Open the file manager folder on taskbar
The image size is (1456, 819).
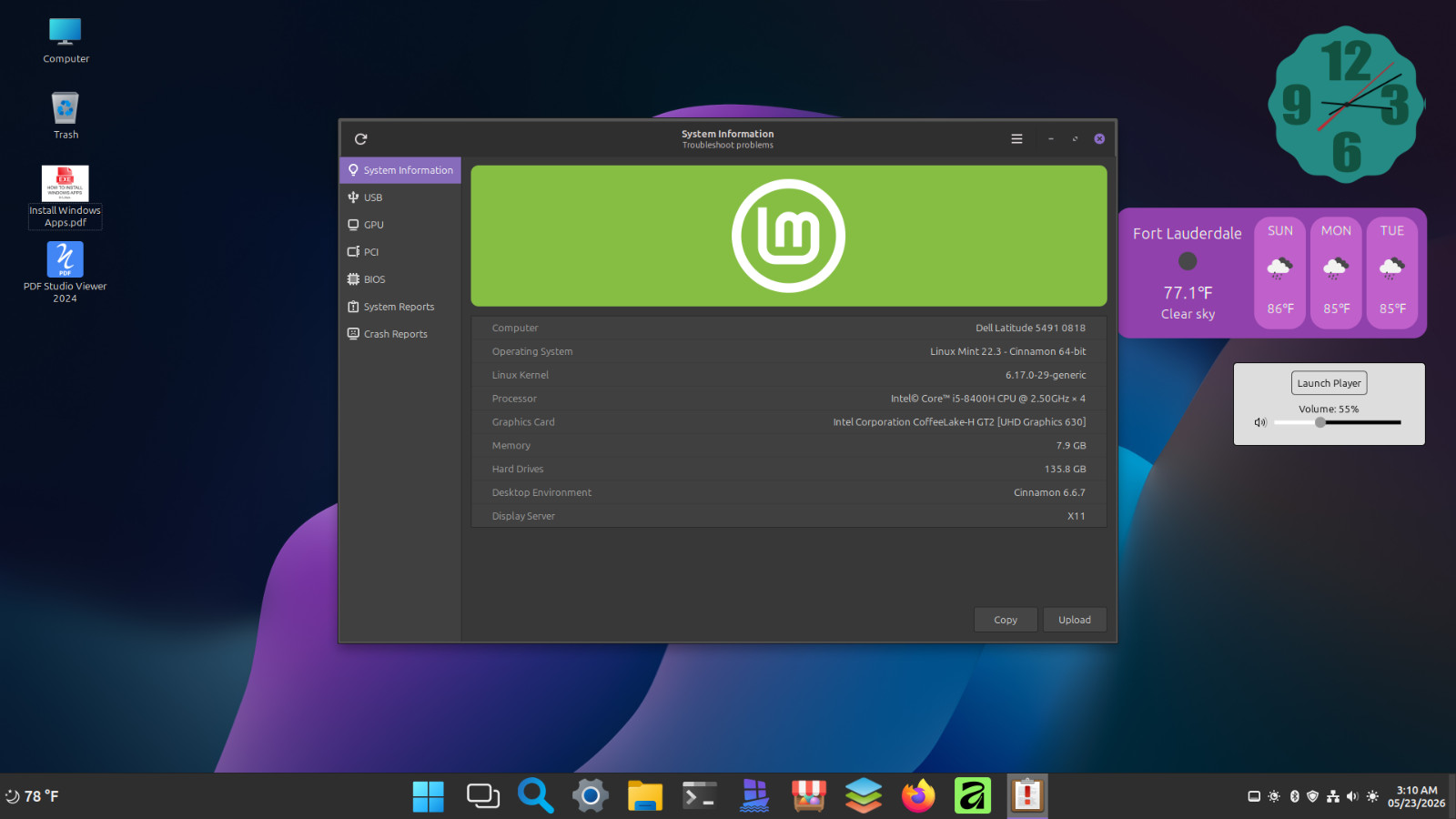pyautogui.click(x=645, y=796)
